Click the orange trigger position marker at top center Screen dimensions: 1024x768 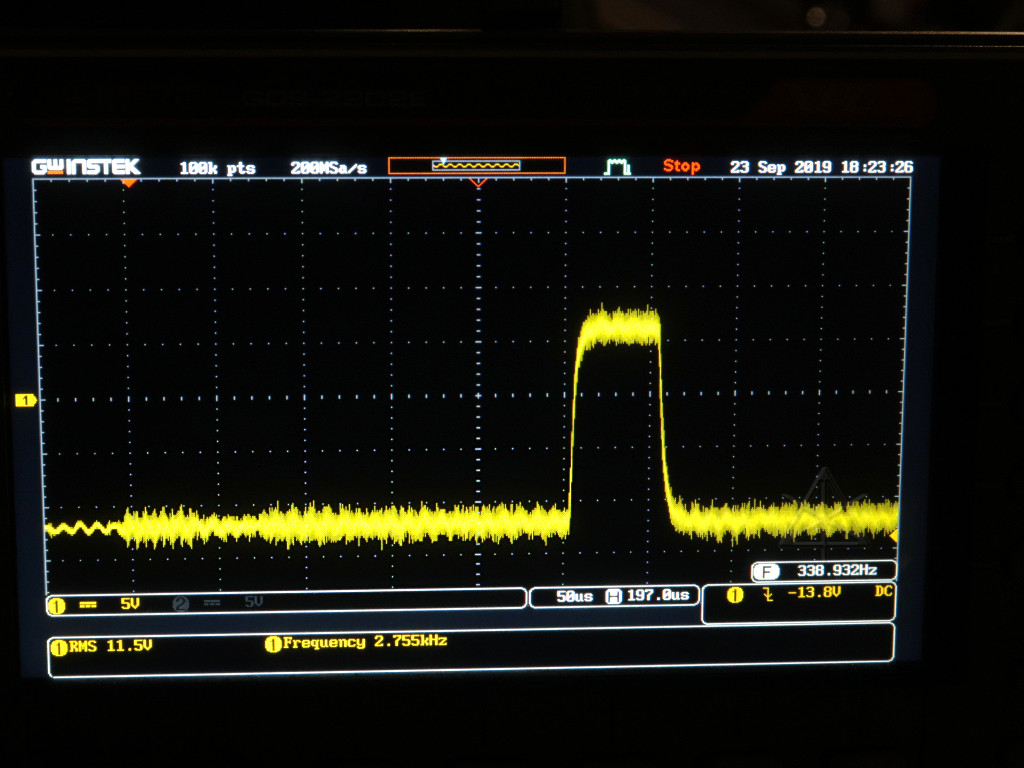478,183
